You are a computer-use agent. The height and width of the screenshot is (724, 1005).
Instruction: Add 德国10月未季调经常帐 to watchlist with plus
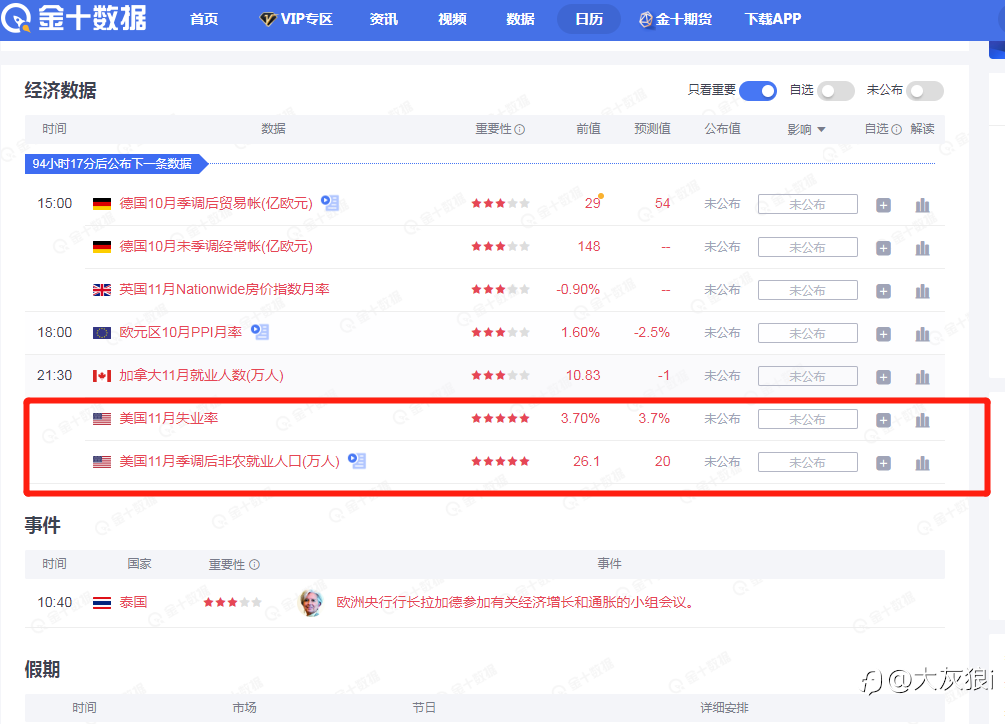(883, 248)
